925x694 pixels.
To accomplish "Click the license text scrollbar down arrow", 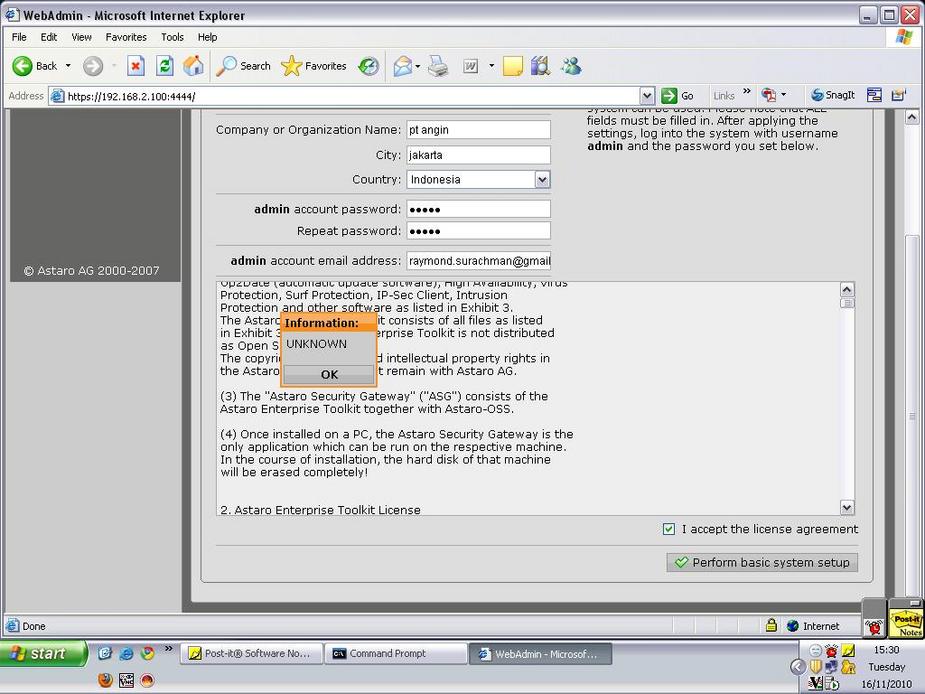I will point(847,508).
